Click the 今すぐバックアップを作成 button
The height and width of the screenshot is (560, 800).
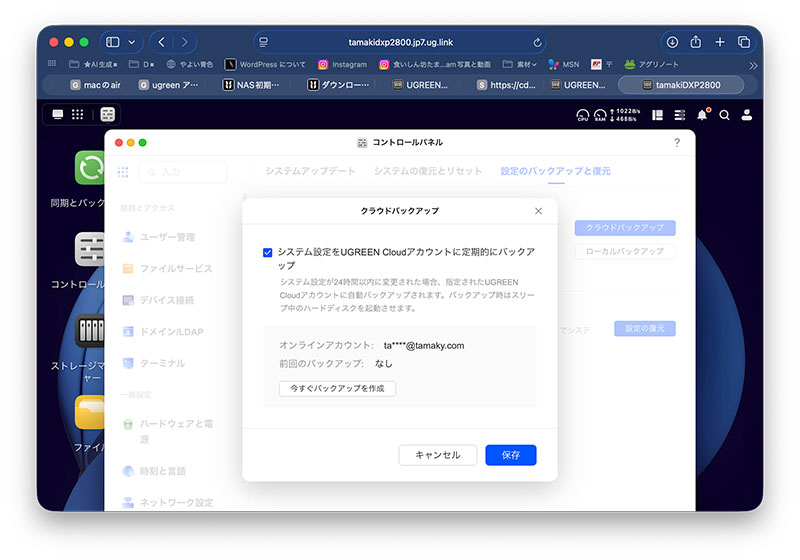(337, 388)
